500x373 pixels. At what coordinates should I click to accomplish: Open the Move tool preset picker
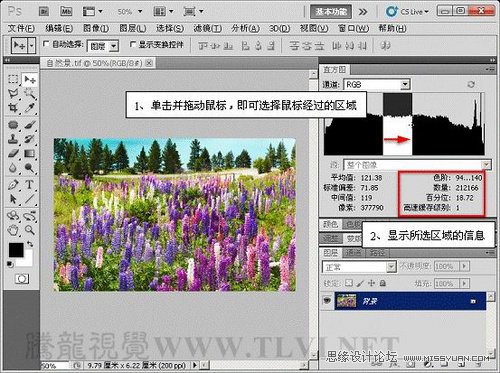coord(31,45)
